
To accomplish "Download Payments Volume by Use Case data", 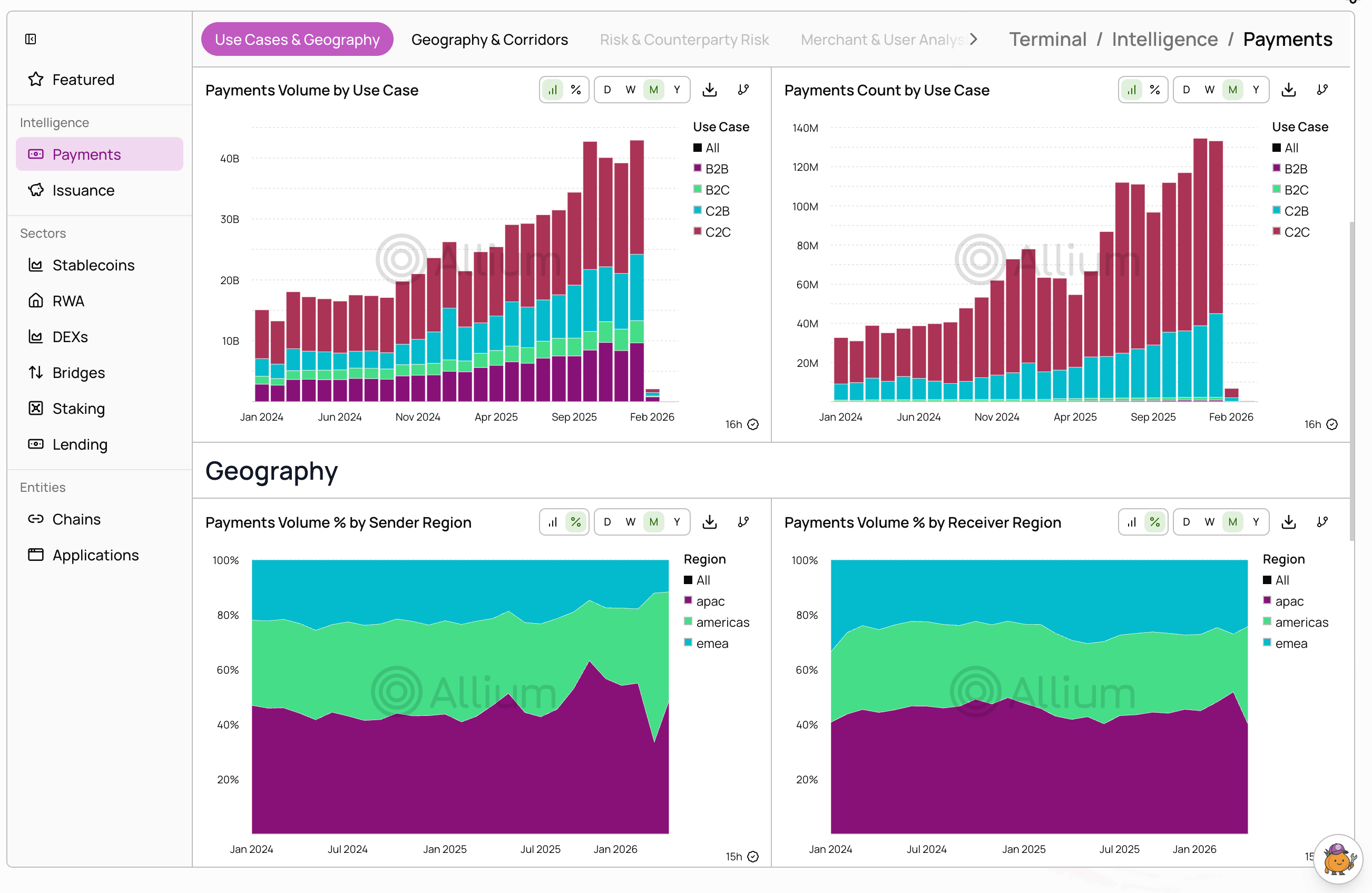I will (710, 90).
